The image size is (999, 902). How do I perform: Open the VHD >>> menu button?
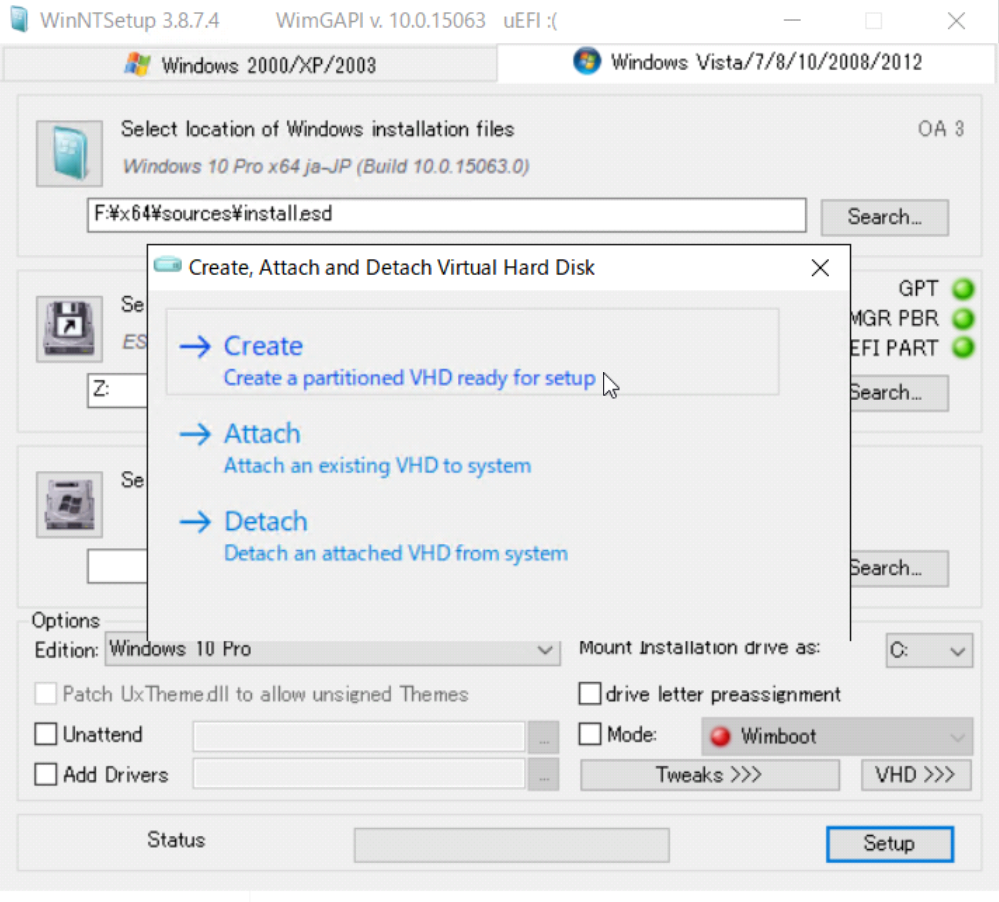coord(916,775)
